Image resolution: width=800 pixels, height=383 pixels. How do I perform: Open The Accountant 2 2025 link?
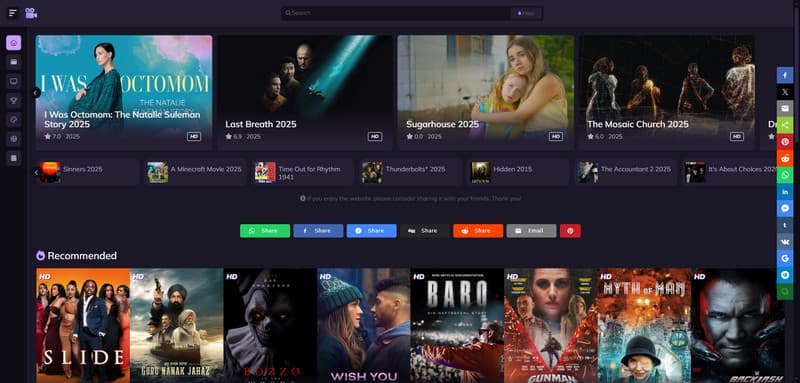(626, 172)
